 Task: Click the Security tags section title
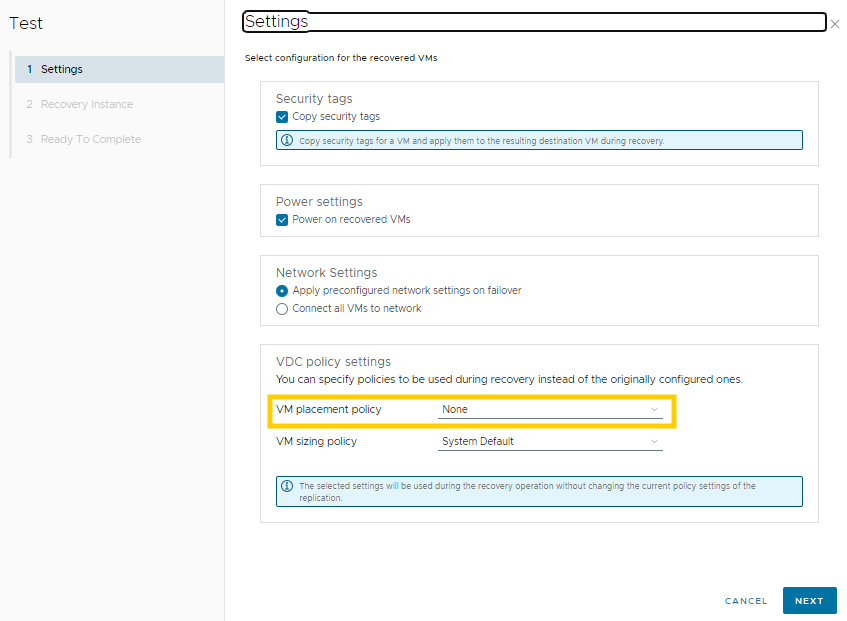(314, 99)
